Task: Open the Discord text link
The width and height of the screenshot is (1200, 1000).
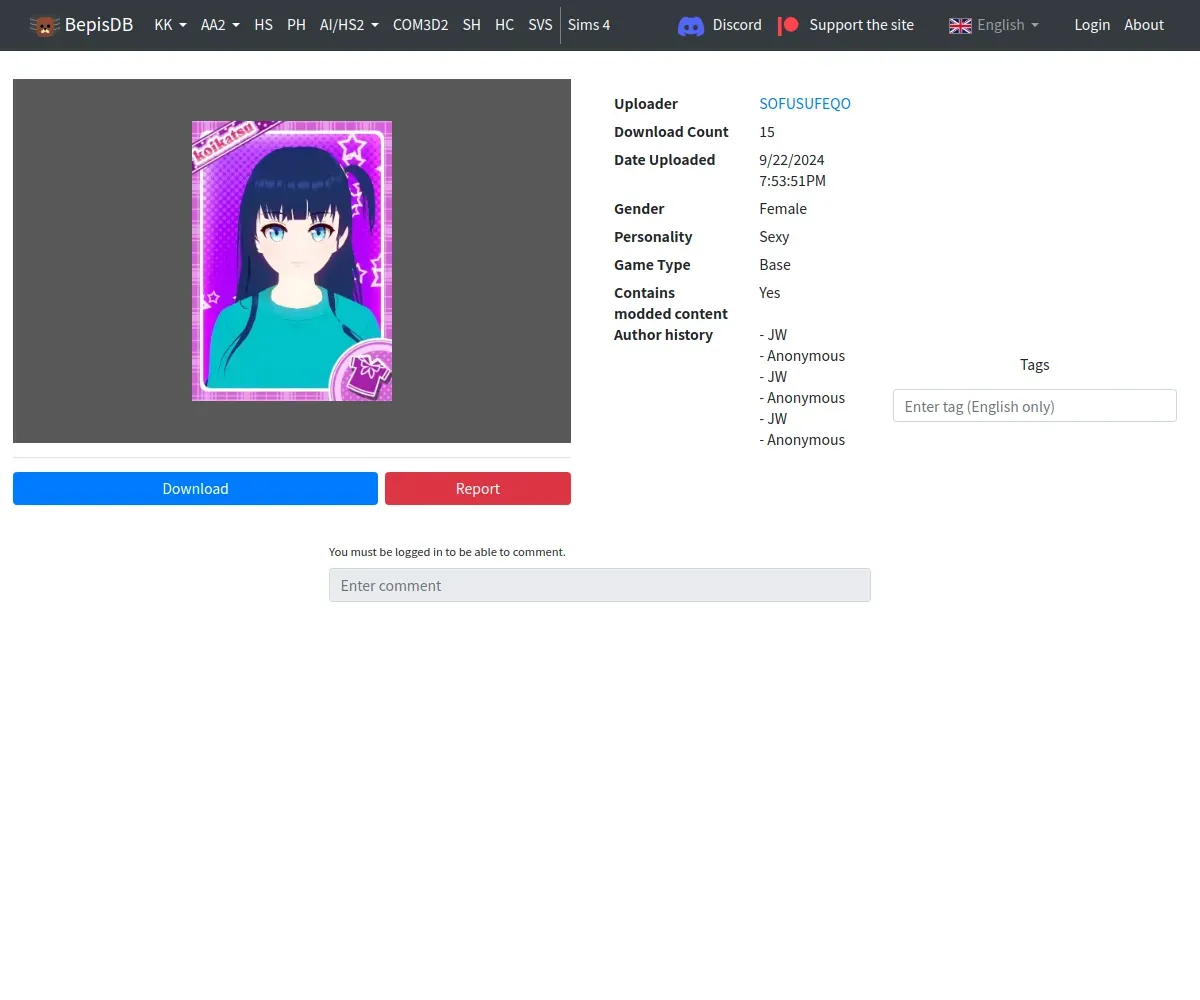Action: [737, 25]
